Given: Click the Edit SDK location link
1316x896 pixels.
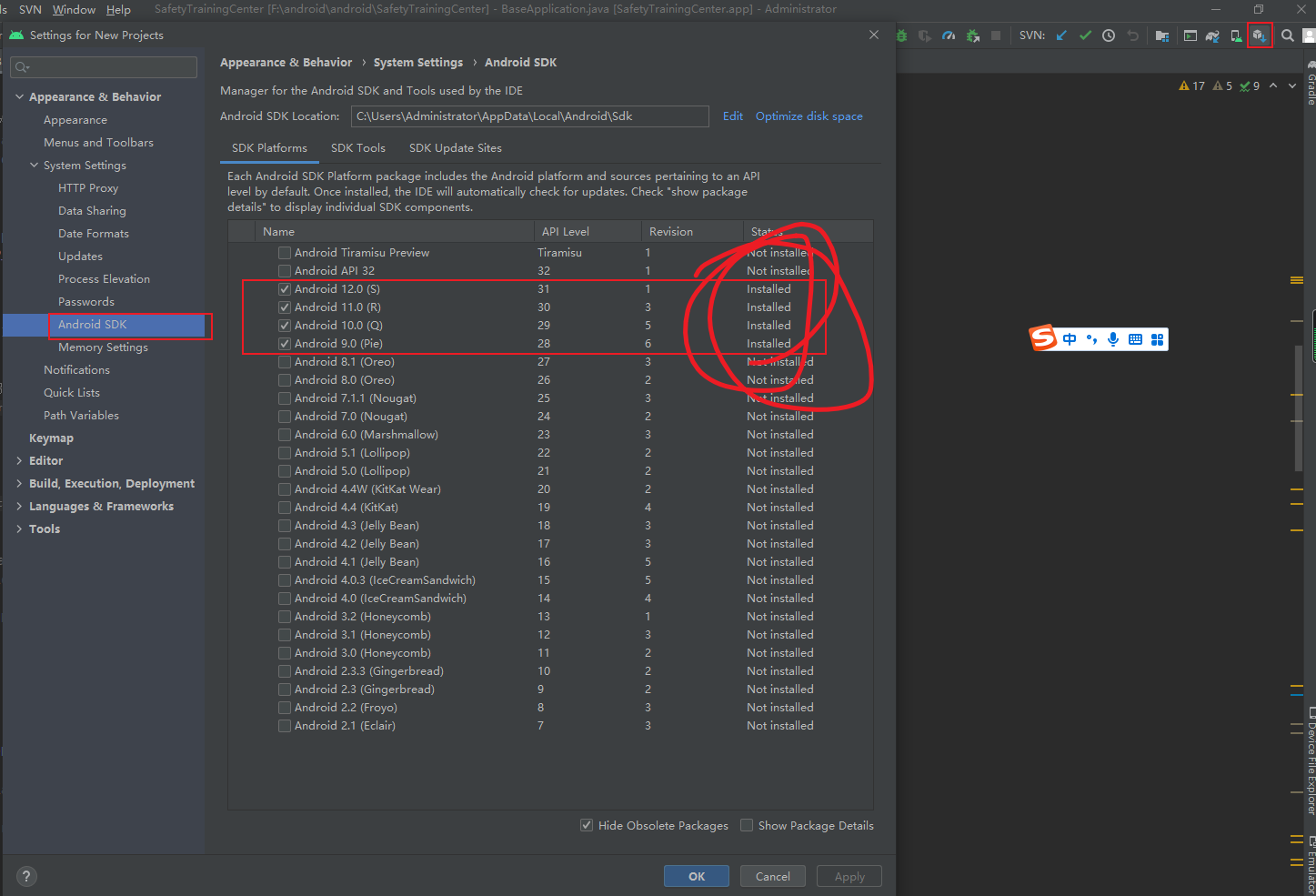Looking at the screenshot, I should point(733,116).
